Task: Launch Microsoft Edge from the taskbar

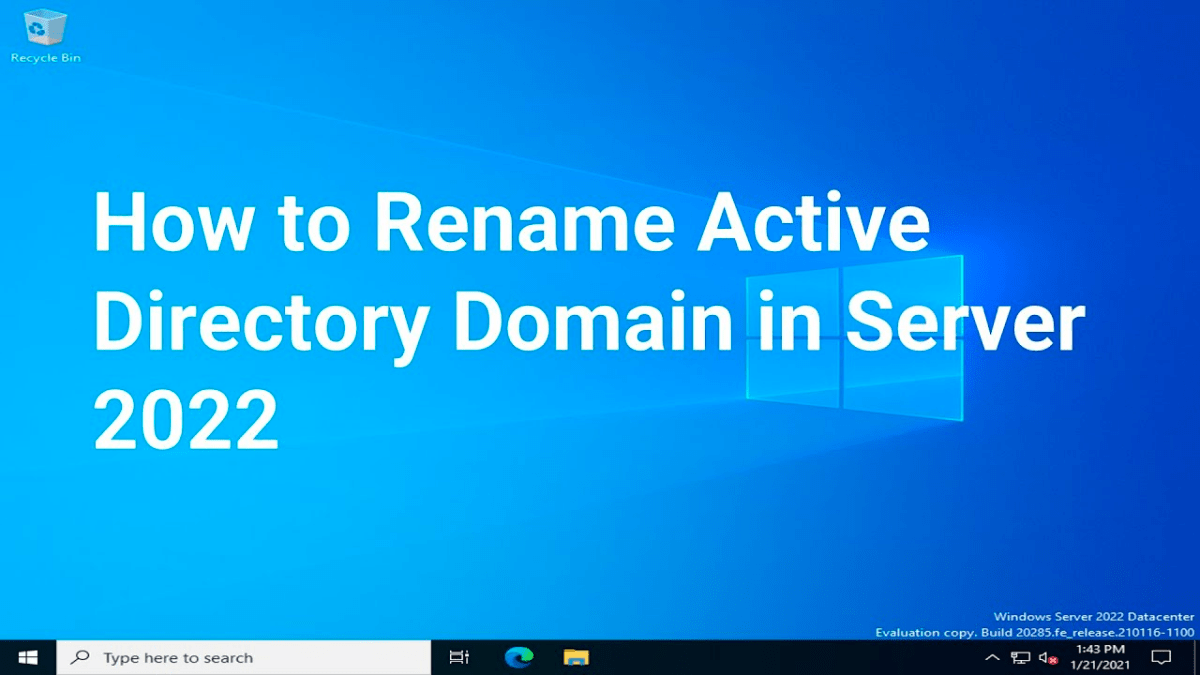Action: 518,657
